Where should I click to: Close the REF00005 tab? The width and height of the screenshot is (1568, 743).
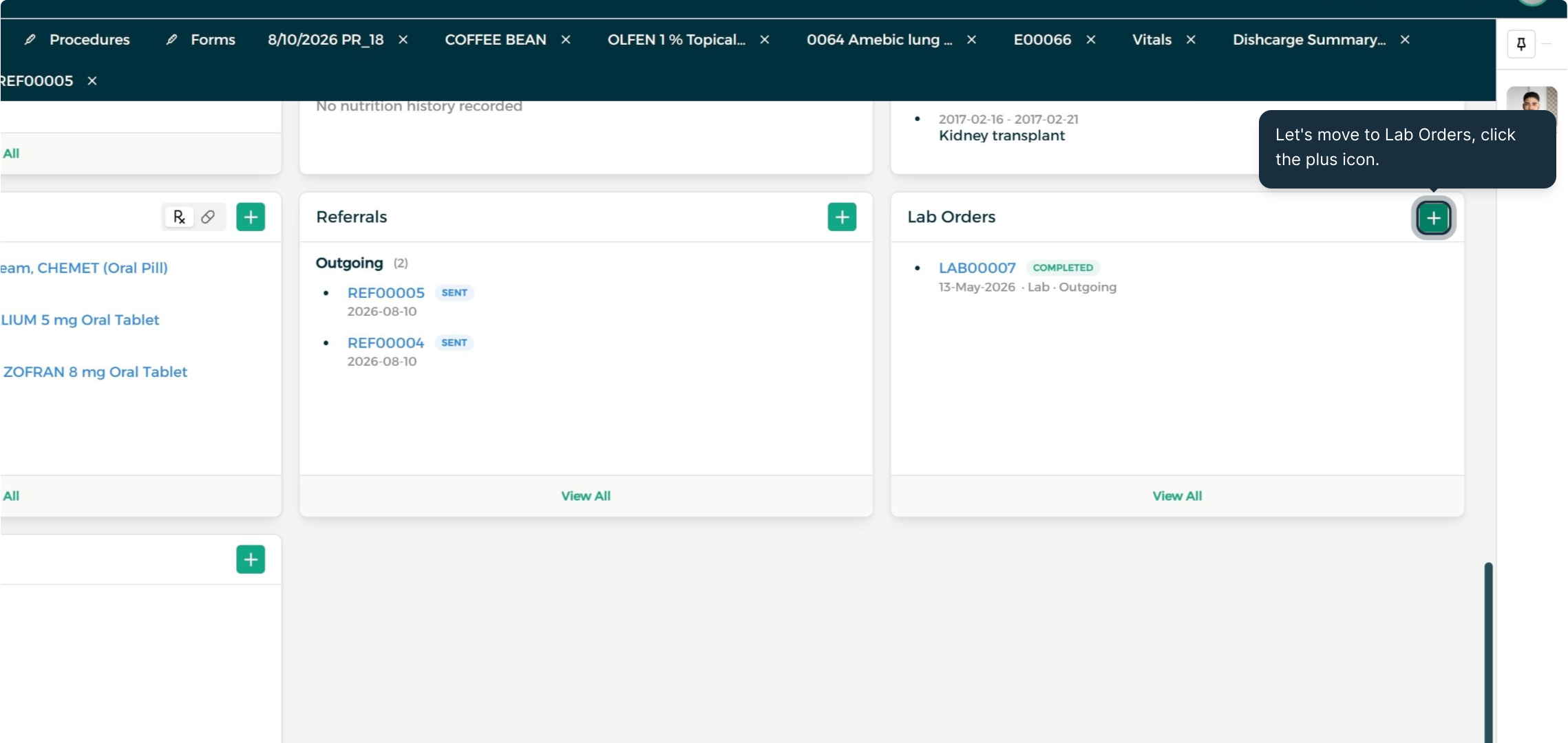pyautogui.click(x=92, y=81)
